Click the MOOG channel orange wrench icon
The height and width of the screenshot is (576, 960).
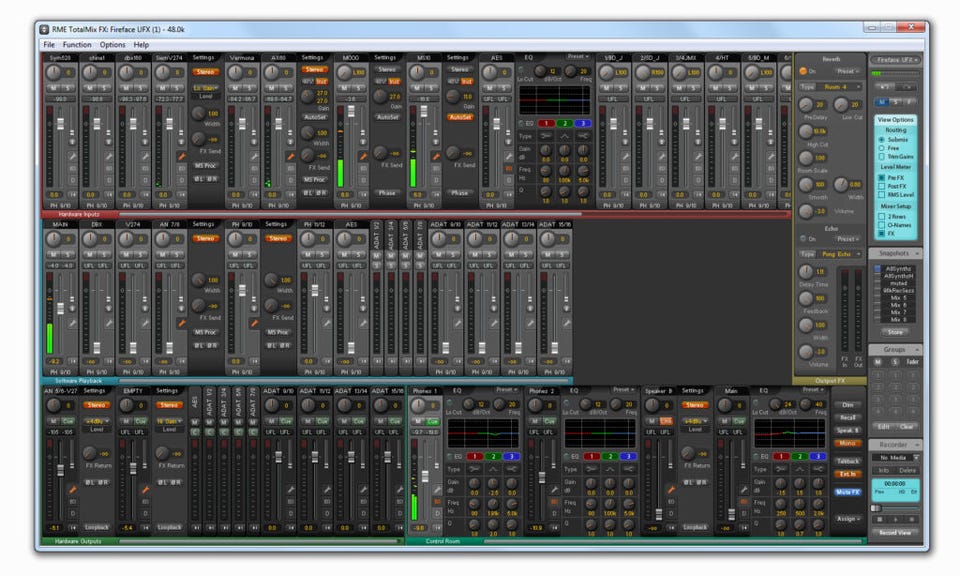363,157
